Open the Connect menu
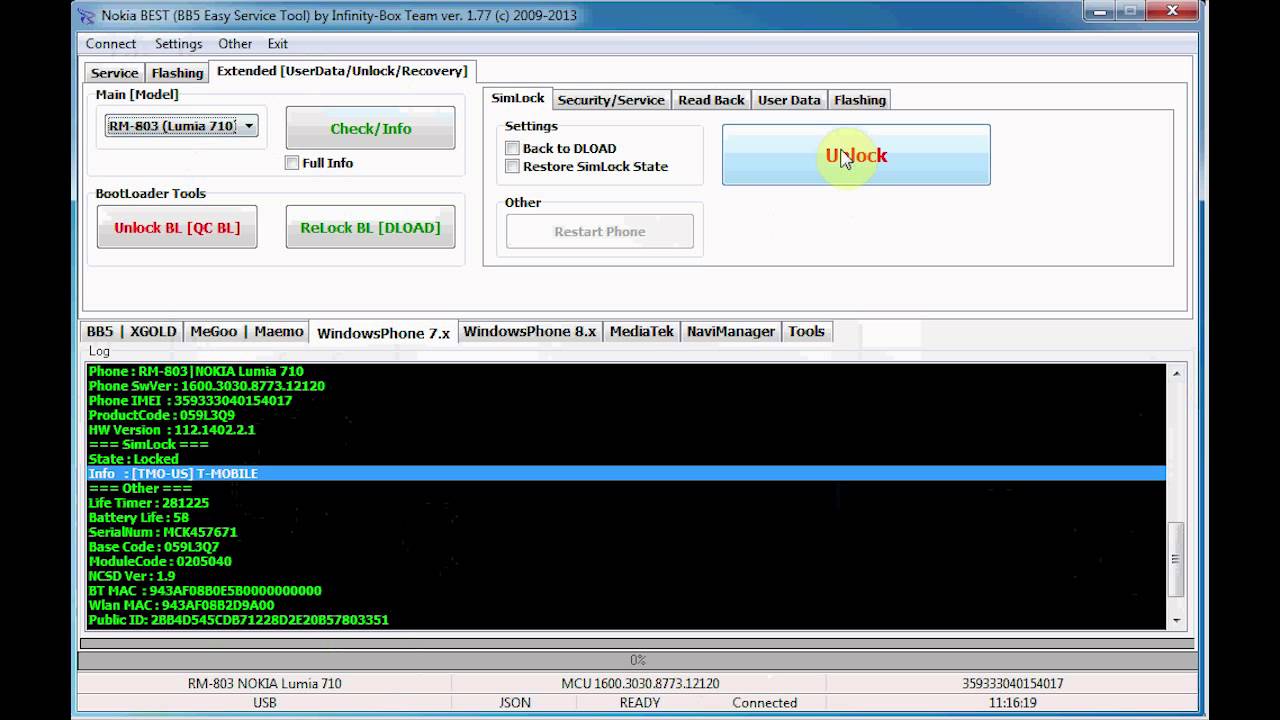1280x720 pixels. [111, 44]
